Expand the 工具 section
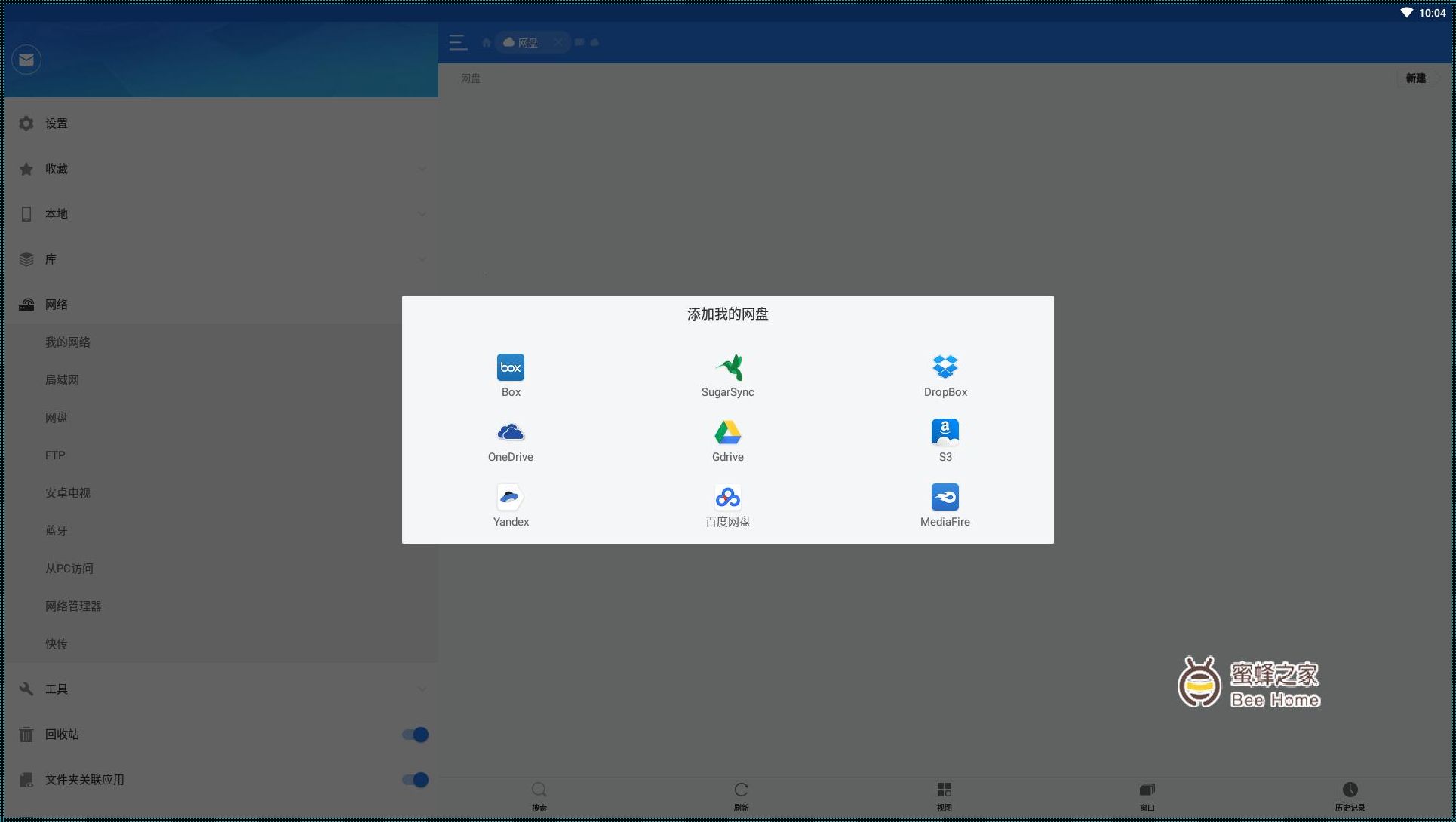Screen dimensions: 1456x822 tap(422, 689)
